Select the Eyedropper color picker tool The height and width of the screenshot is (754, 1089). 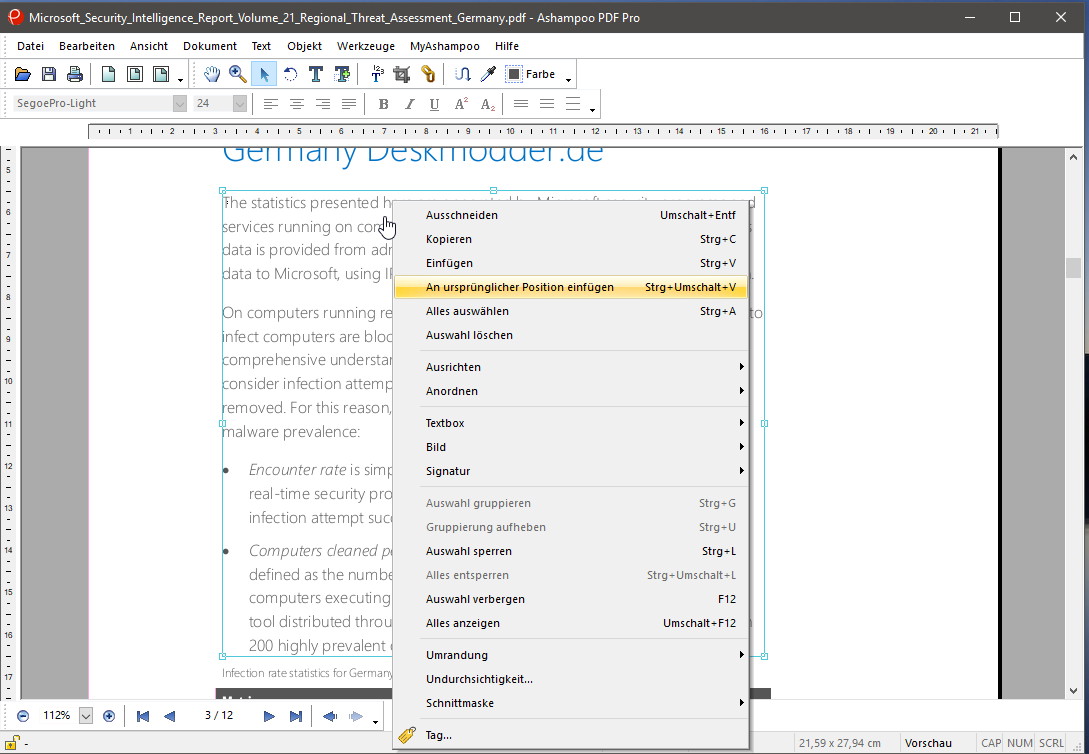(488, 74)
